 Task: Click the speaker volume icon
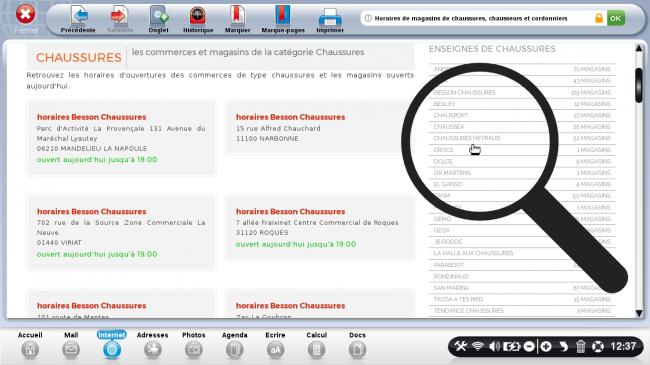click(494, 346)
